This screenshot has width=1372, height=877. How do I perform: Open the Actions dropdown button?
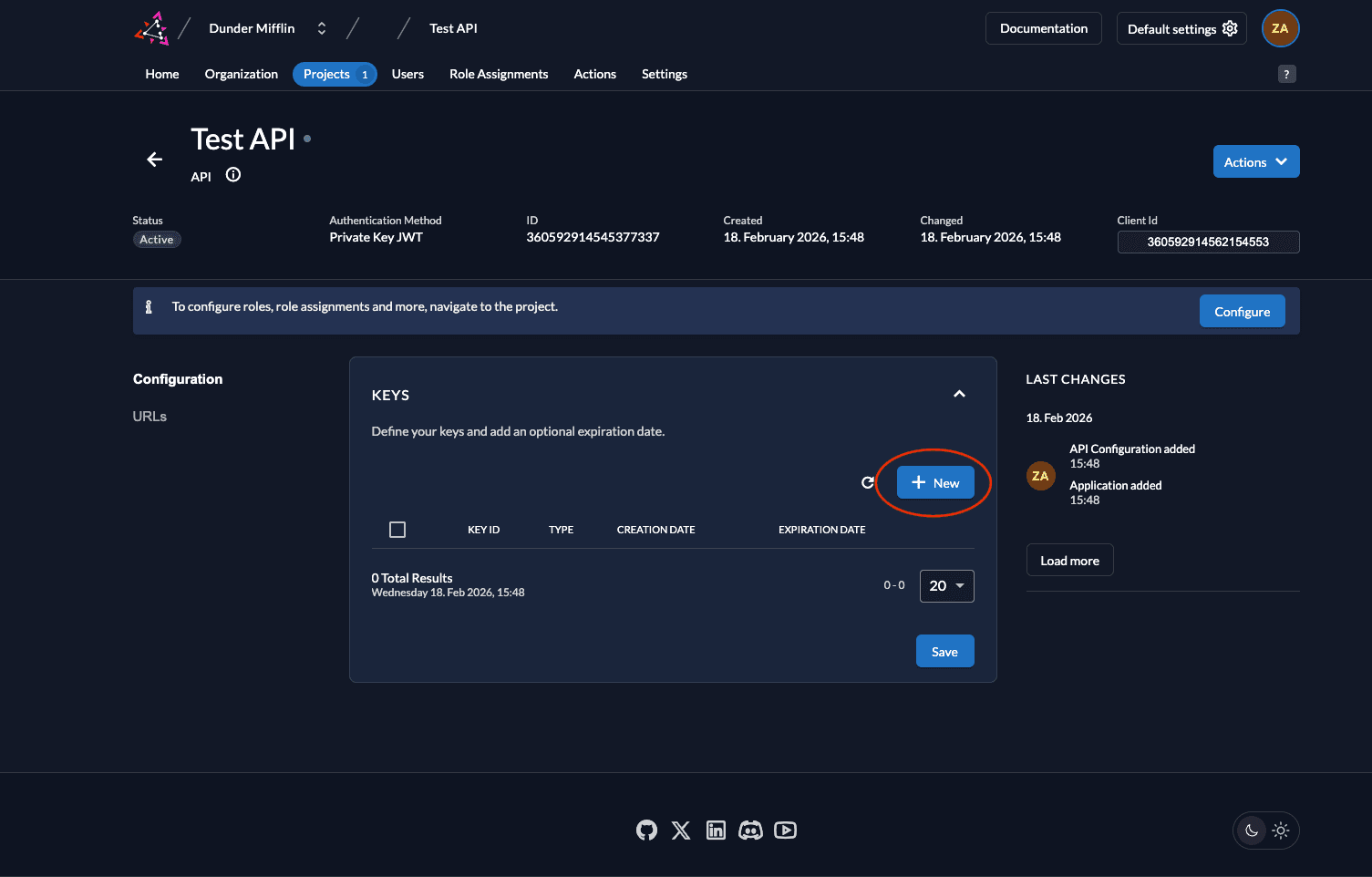tap(1255, 161)
